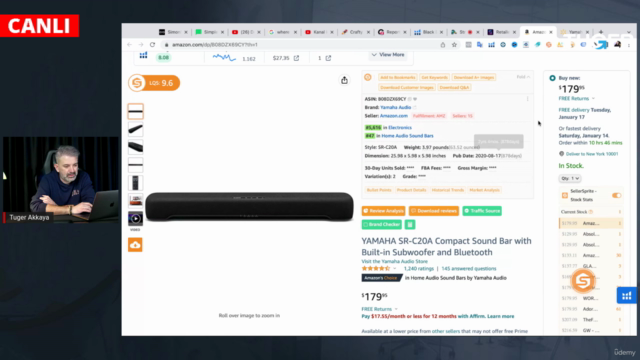This screenshot has height=360, width=640.
Task: Play the product video thumbnail
Action: [x=135, y=219]
